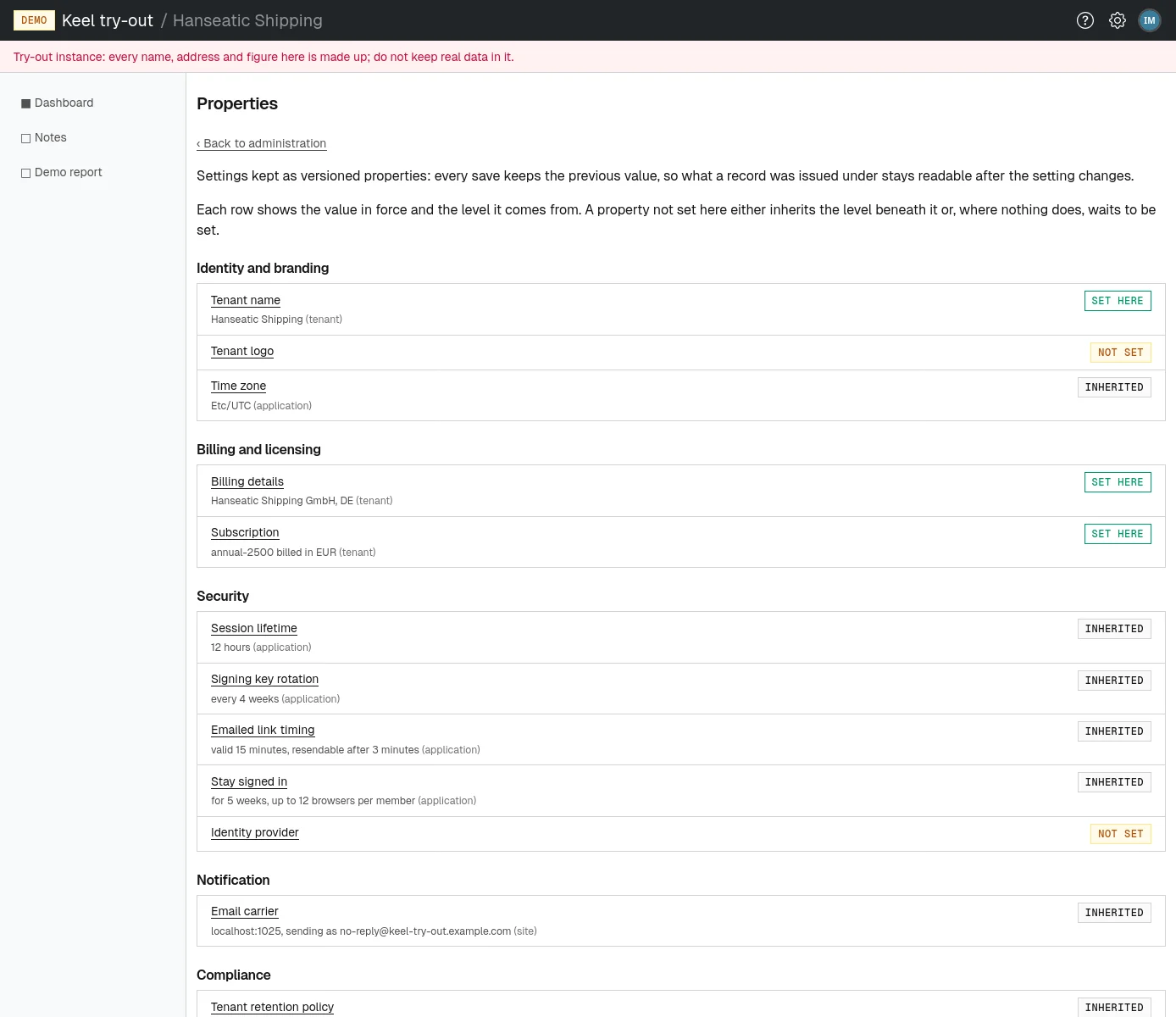
Task: Click INHERITED badge on Email carrier row
Action: (x=1114, y=913)
